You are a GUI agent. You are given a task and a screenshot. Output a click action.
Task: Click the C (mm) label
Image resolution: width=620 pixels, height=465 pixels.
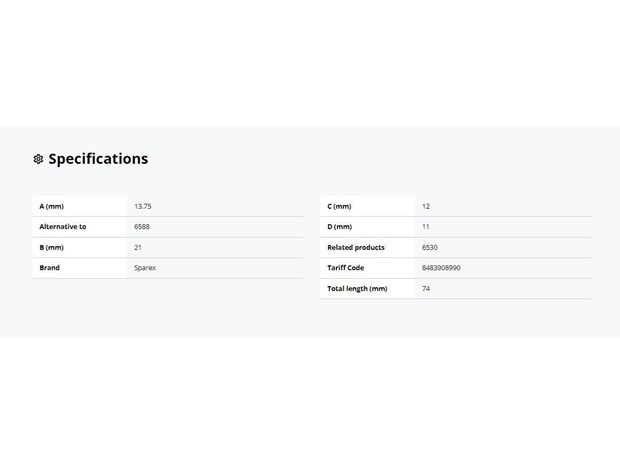[339, 206]
